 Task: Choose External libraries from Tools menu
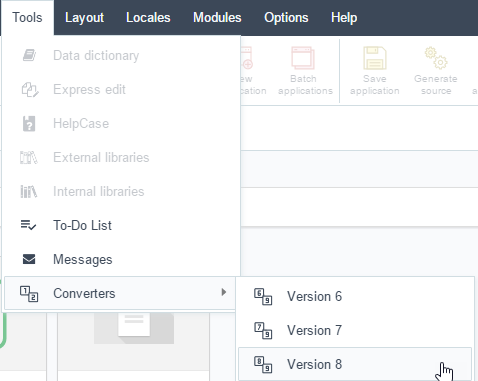pos(121,157)
